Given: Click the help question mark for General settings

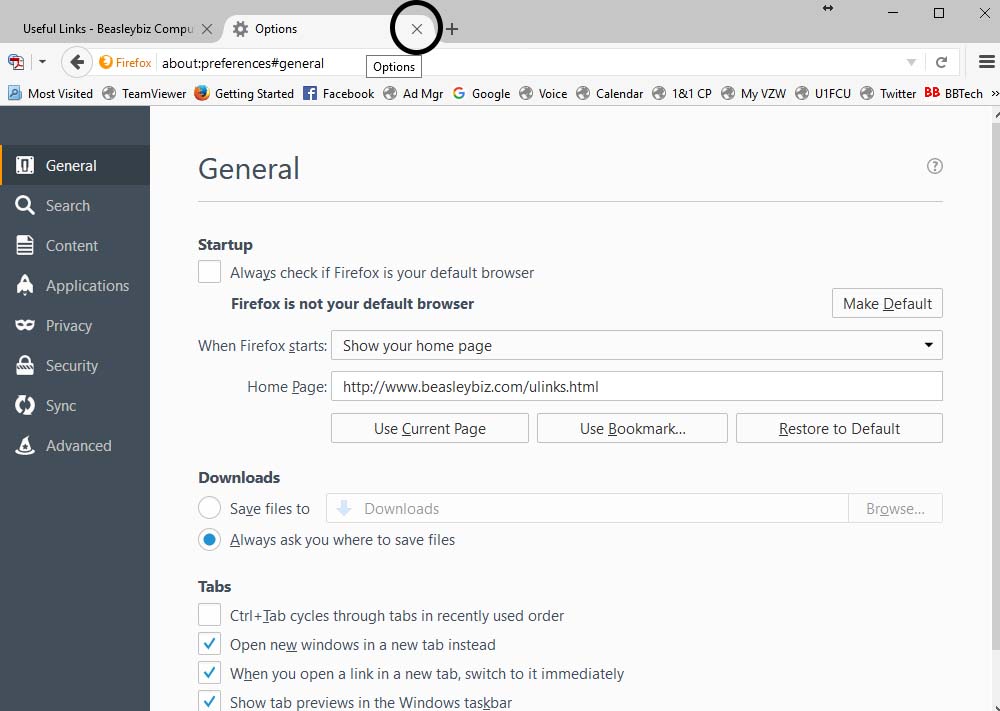Looking at the screenshot, I should [x=934, y=166].
